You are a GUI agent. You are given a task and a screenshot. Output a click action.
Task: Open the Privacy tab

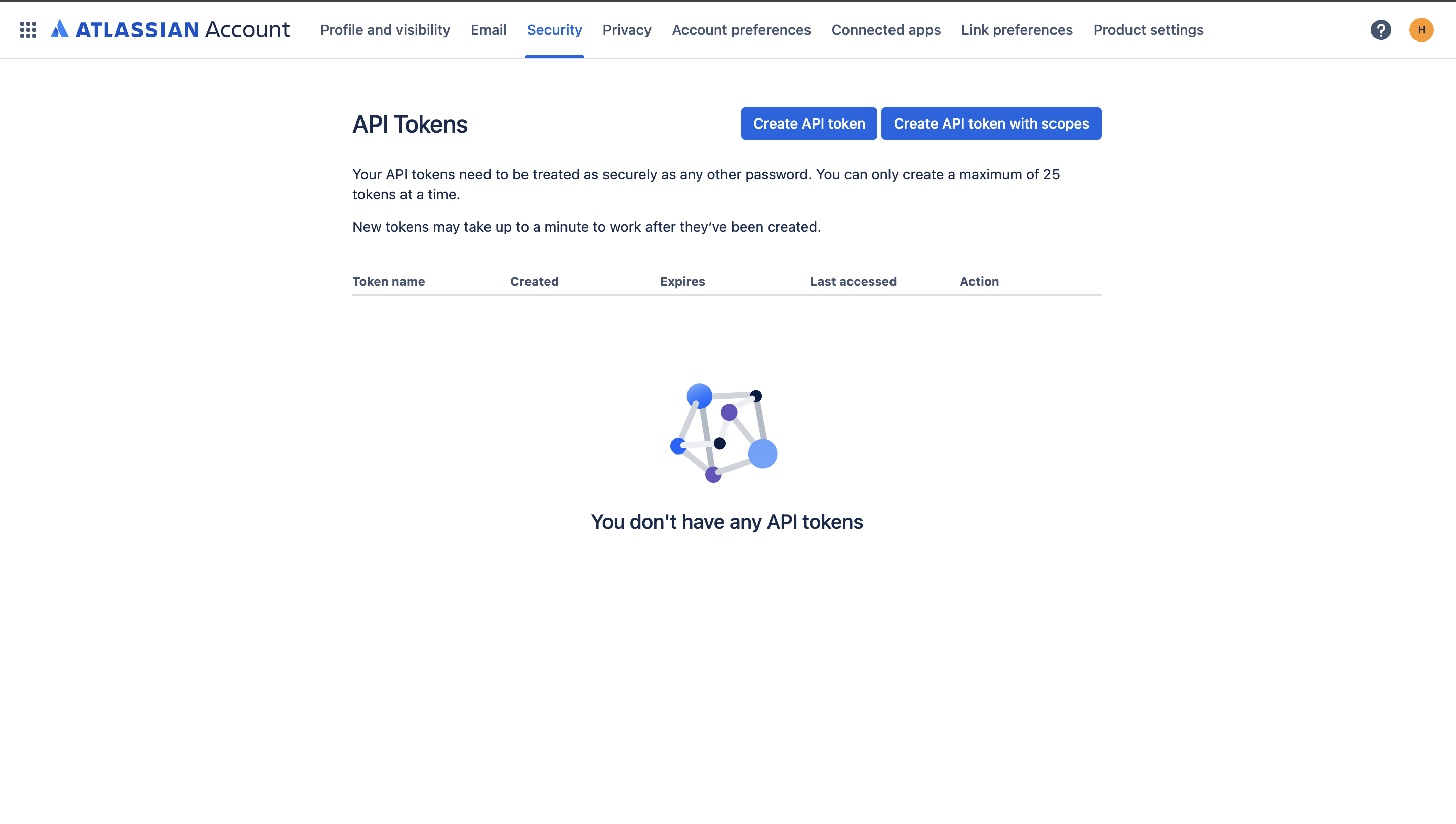626,30
